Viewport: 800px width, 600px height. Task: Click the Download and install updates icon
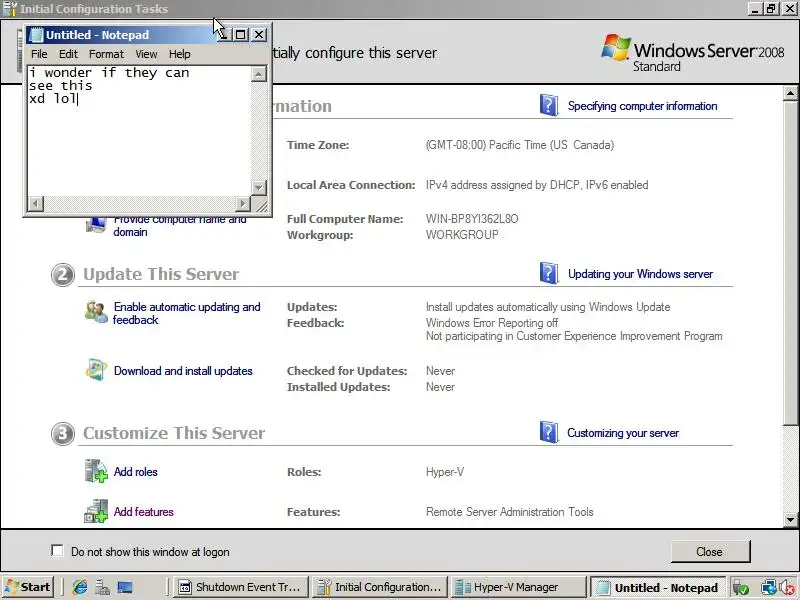click(x=96, y=370)
